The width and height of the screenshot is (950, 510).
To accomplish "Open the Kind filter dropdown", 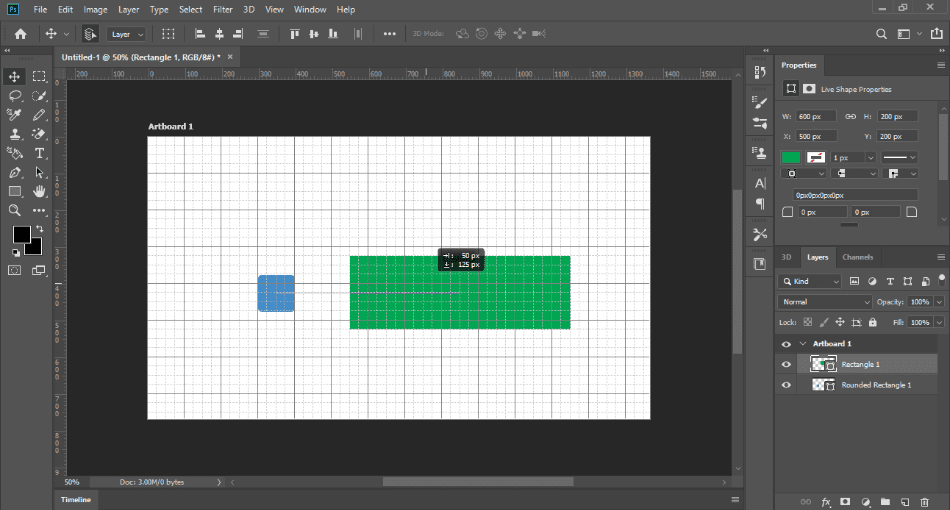I will coord(809,281).
